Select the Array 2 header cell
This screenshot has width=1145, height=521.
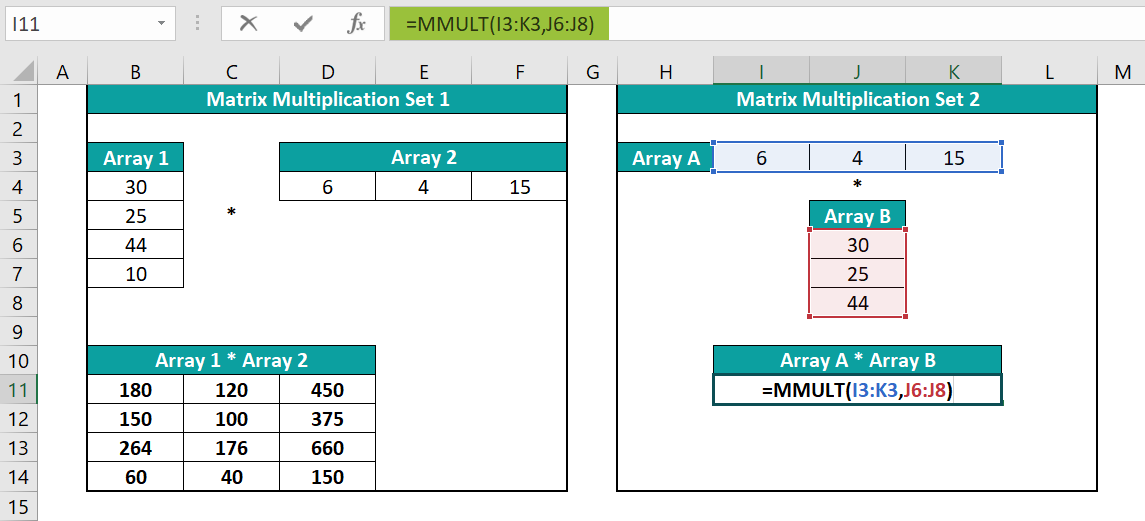click(424, 157)
